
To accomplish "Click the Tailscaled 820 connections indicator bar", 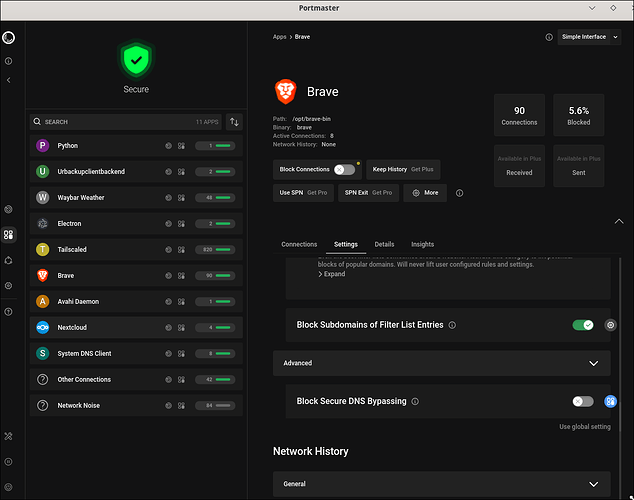I will pos(216,249).
